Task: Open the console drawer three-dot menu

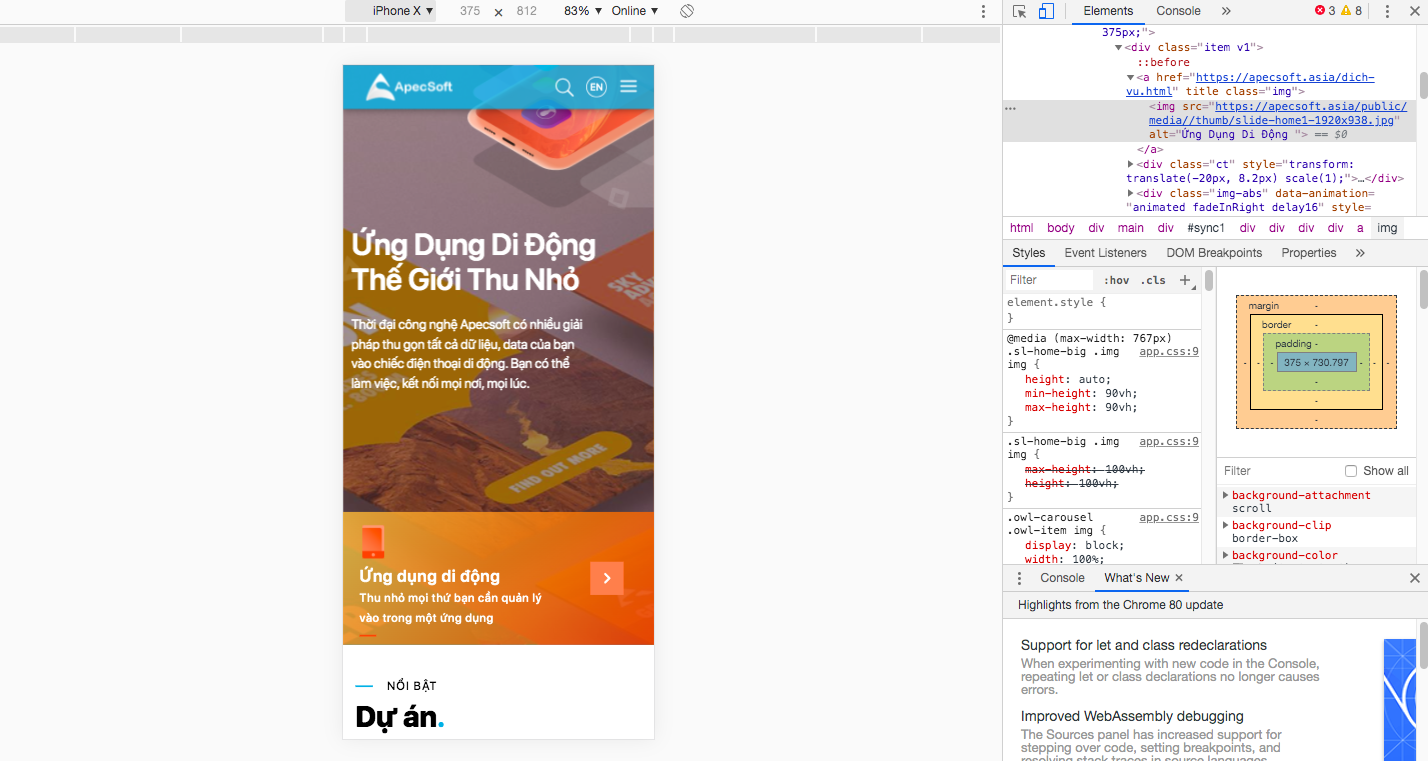Action: [1019, 578]
